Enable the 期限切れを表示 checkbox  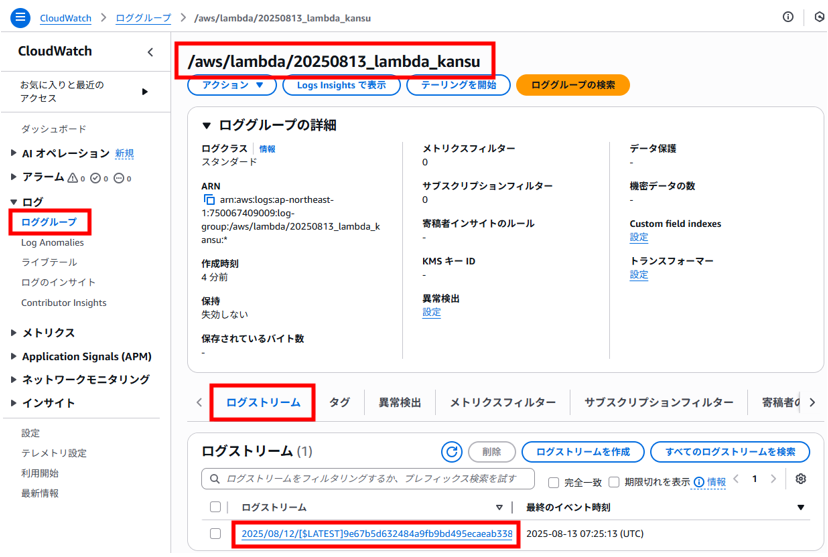[x=614, y=482]
